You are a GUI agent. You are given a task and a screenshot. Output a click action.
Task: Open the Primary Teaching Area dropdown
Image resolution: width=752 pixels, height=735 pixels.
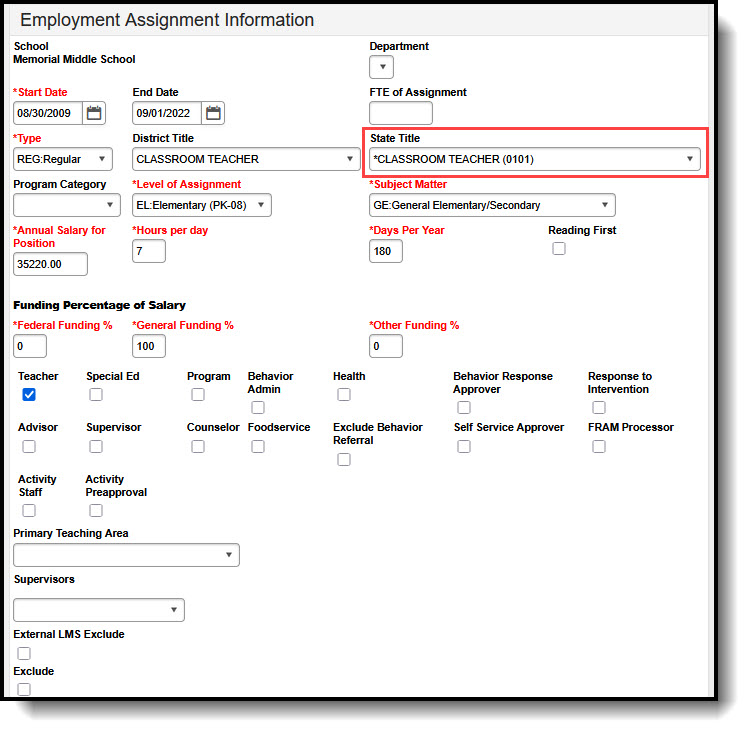(126, 555)
